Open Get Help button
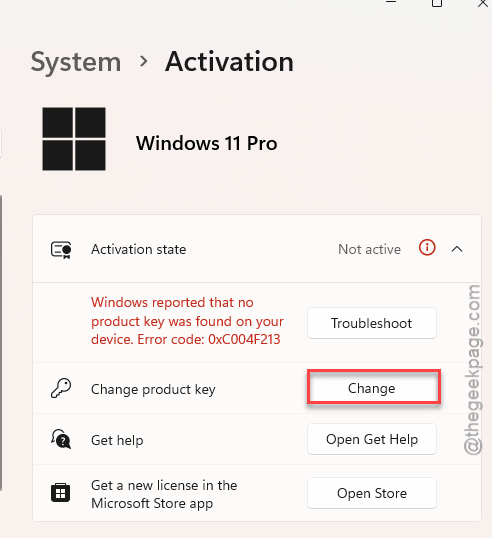This screenshot has width=492, height=538. point(372,439)
